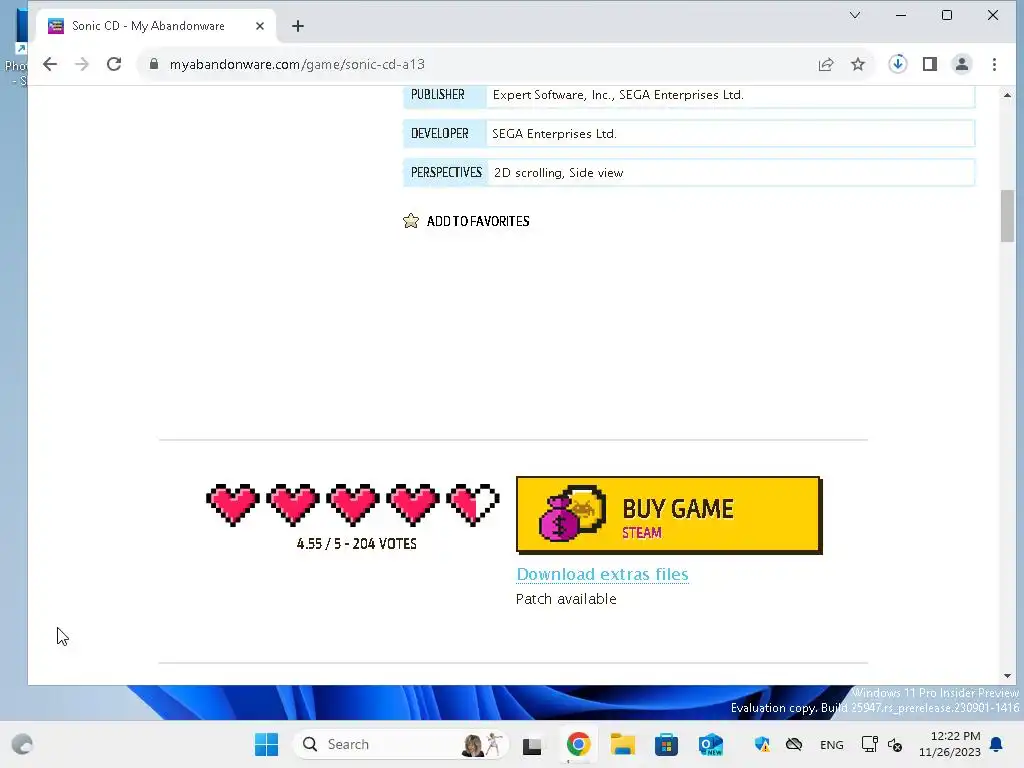1024x768 pixels.
Task: Open Microsoft Store from the taskbar
Action: [x=666, y=744]
